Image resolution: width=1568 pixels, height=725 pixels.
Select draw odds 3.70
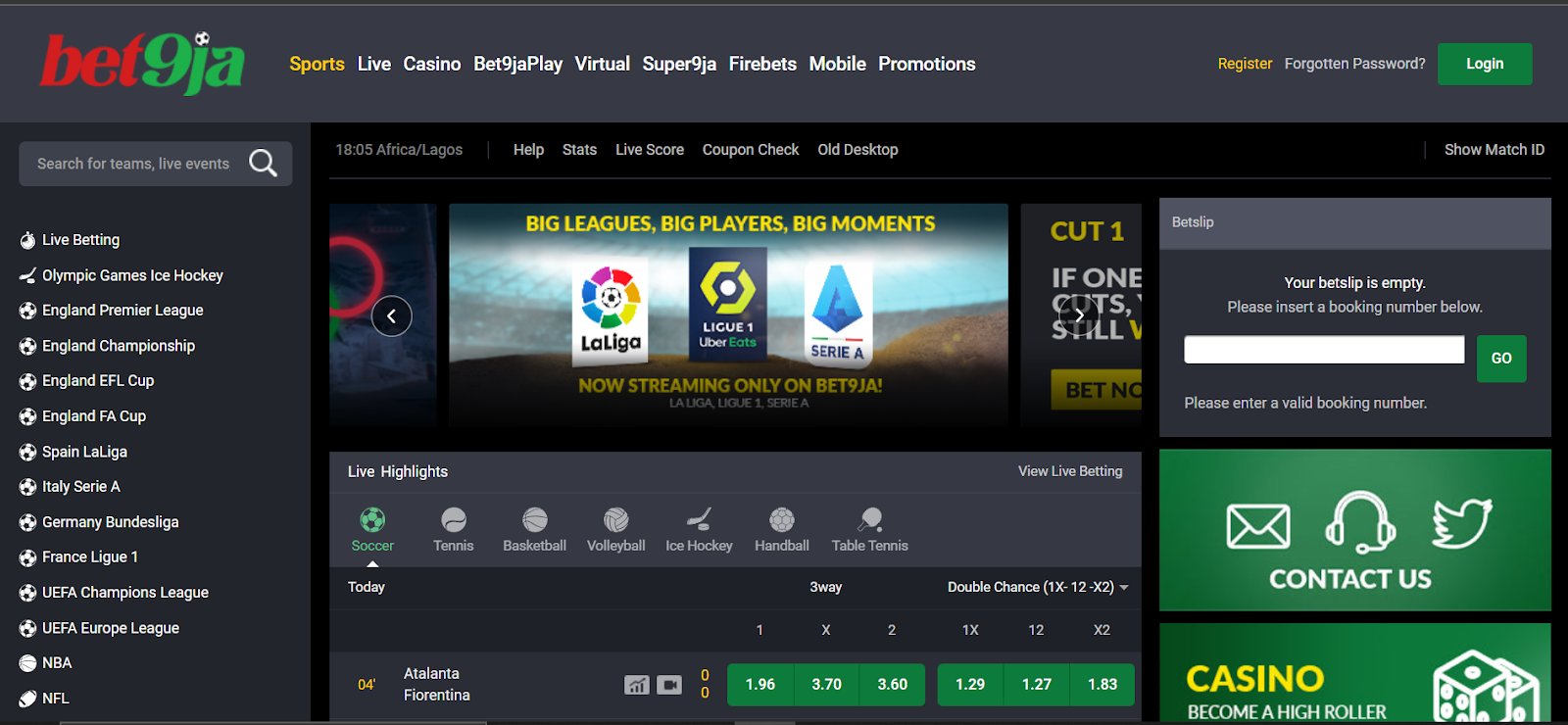point(826,685)
